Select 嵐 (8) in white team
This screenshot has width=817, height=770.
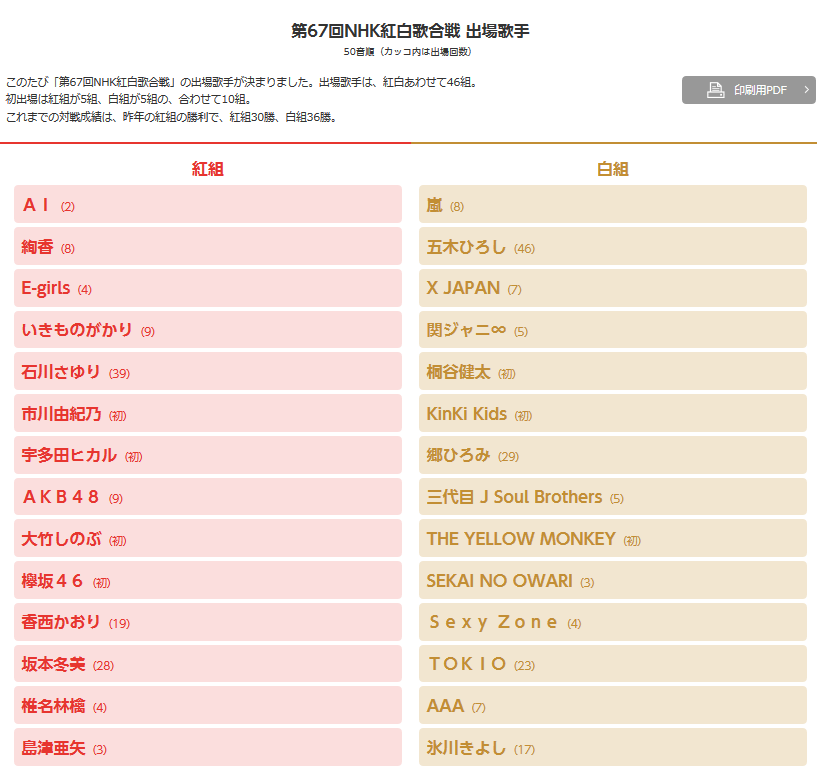coord(613,204)
